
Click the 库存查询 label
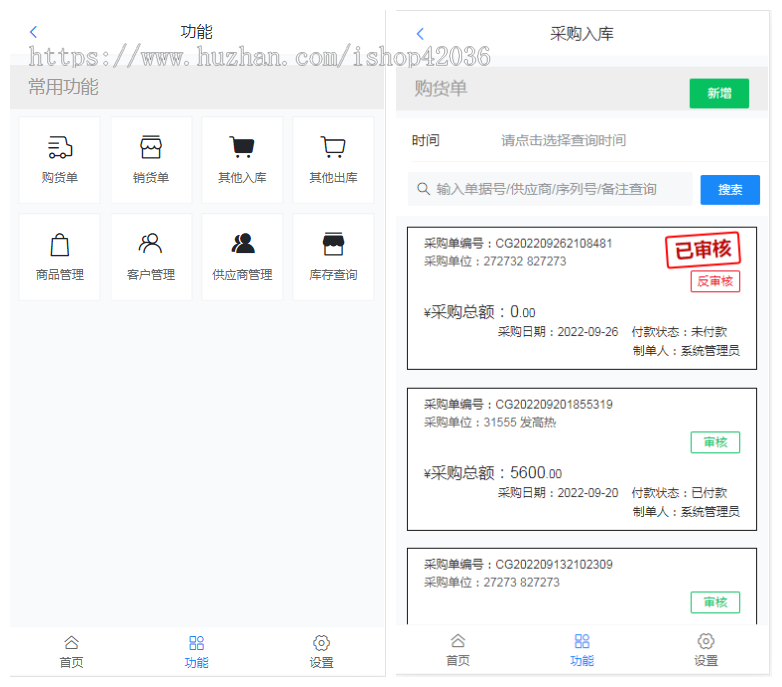click(333, 275)
